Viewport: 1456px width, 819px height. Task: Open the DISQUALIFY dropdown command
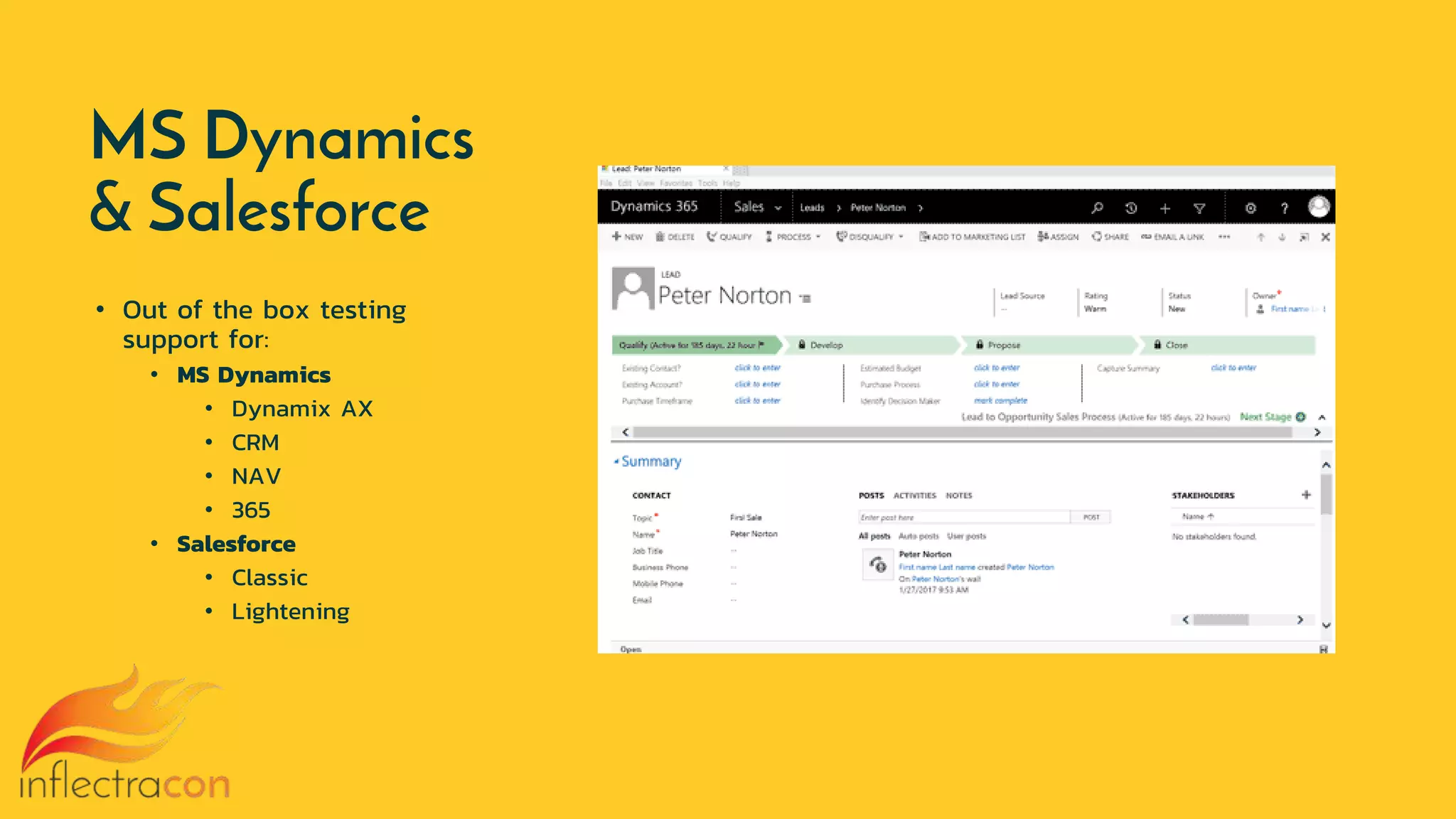869,237
